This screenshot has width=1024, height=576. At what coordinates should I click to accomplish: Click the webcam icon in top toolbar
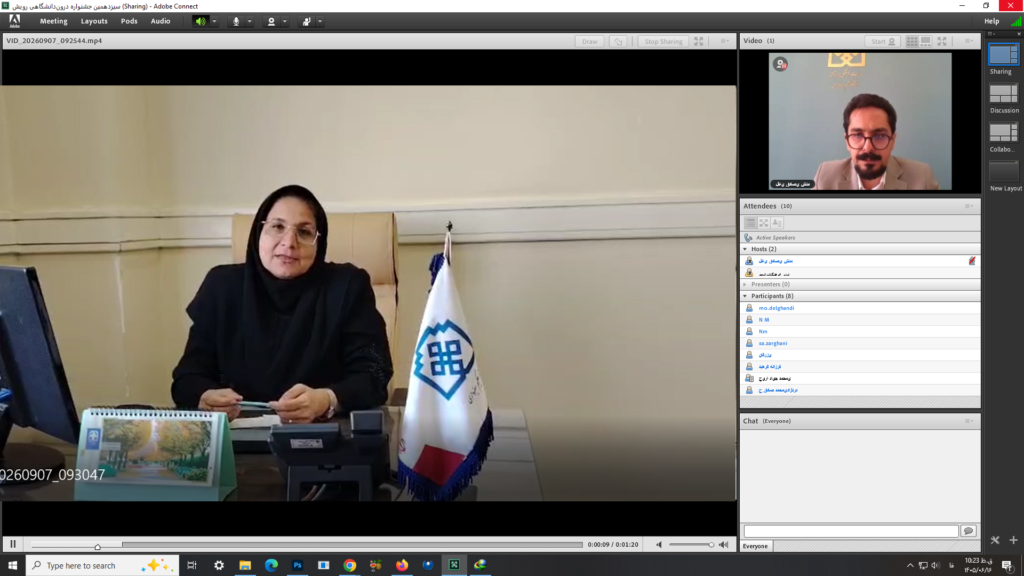tap(271, 22)
